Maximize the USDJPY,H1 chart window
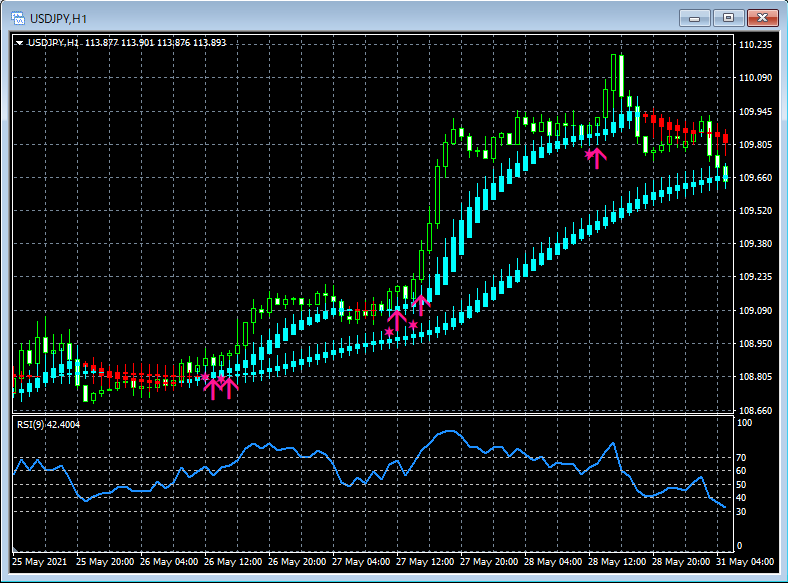The width and height of the screenshot is (788, 583). click(x=728, y=18)
